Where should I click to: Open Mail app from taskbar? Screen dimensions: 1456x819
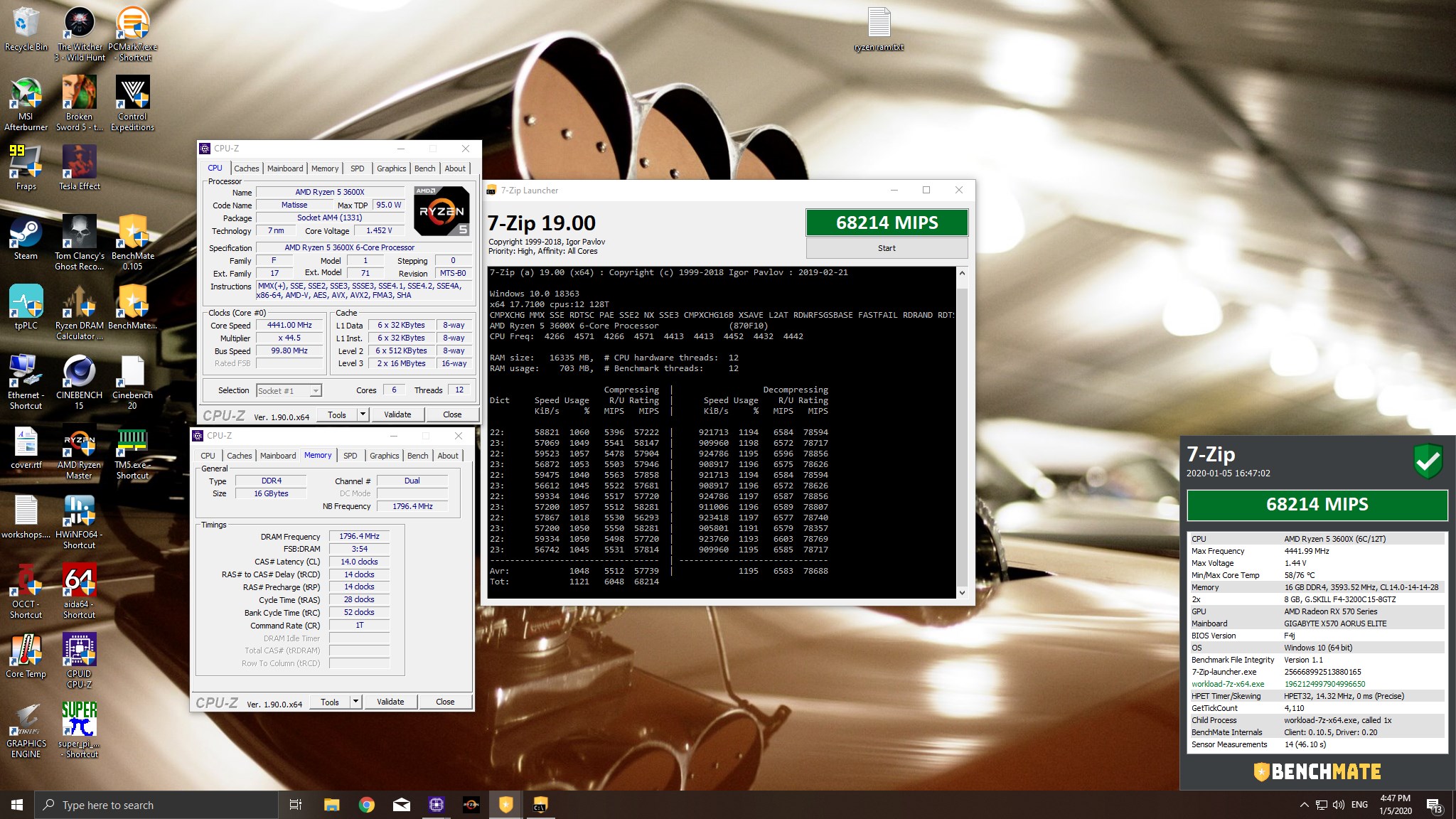point(401,805)
